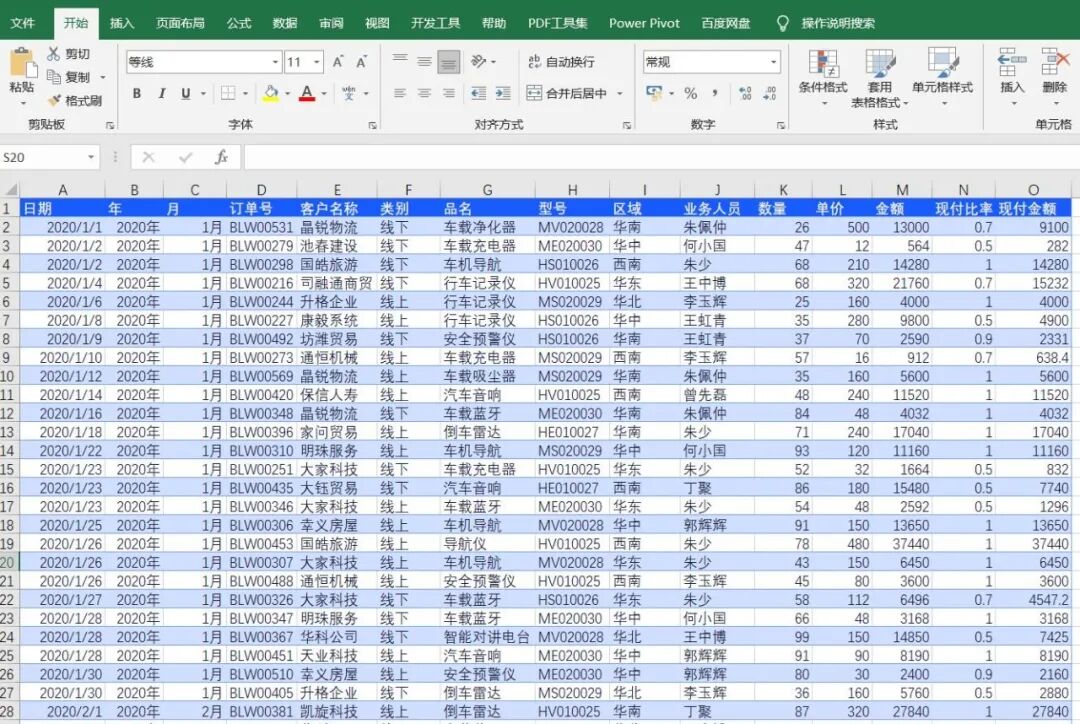Open Conditional Formatting (条件格式) menu

coord(823,77)
